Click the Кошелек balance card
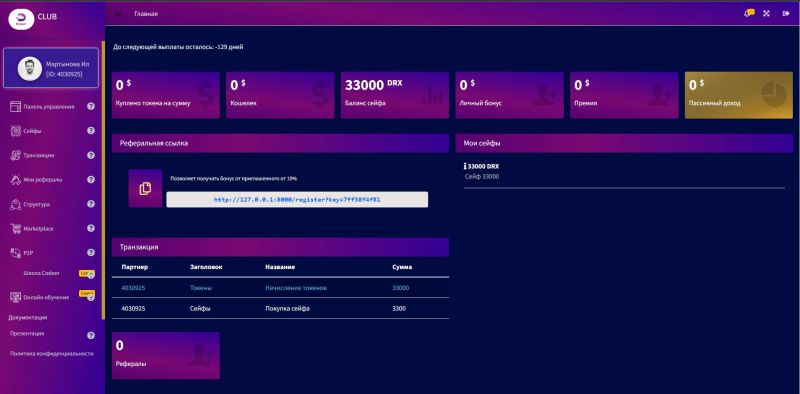 280,95
